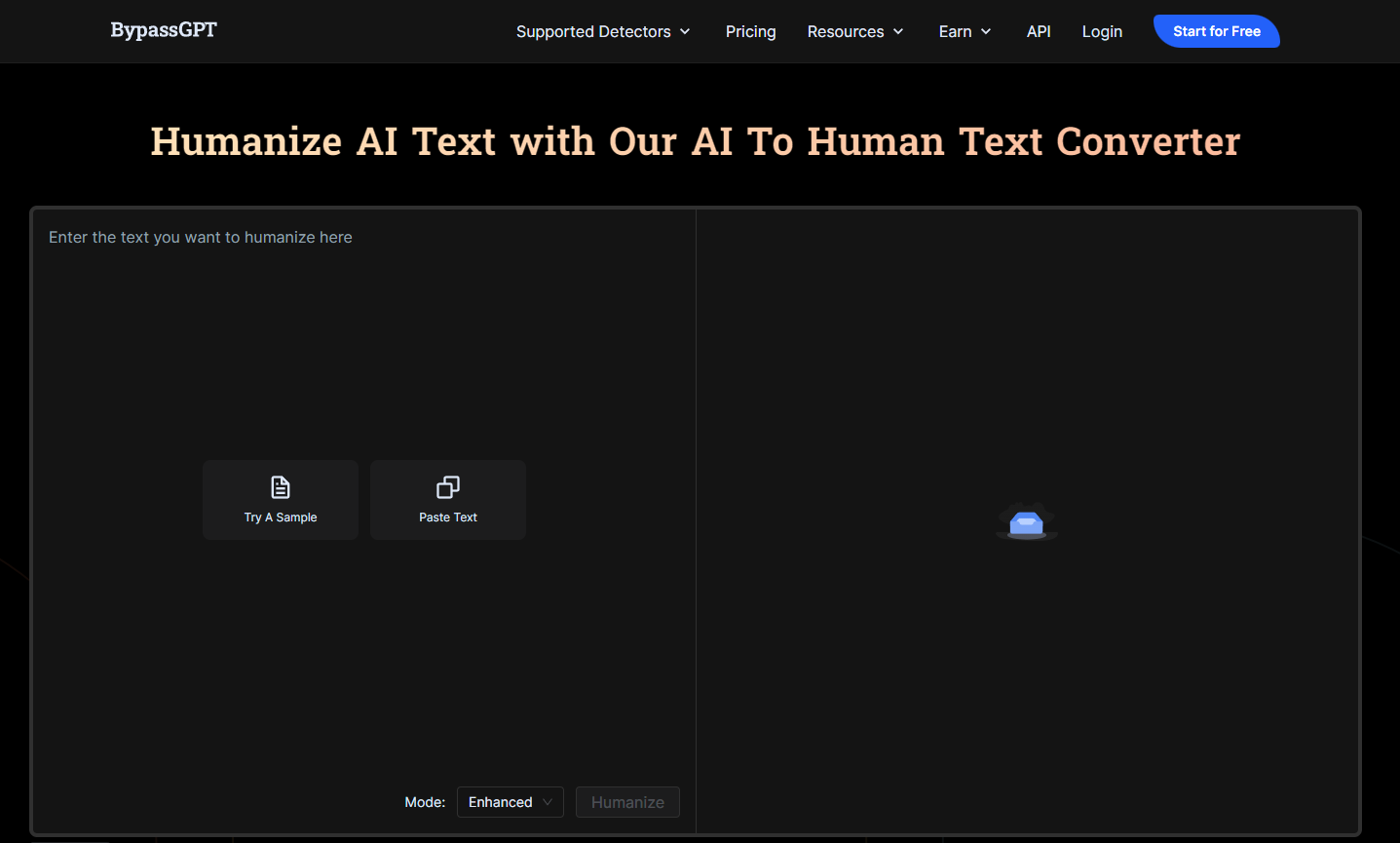Open the Login page
This screenshot has width=1400, height=843.
point(1102,31)
